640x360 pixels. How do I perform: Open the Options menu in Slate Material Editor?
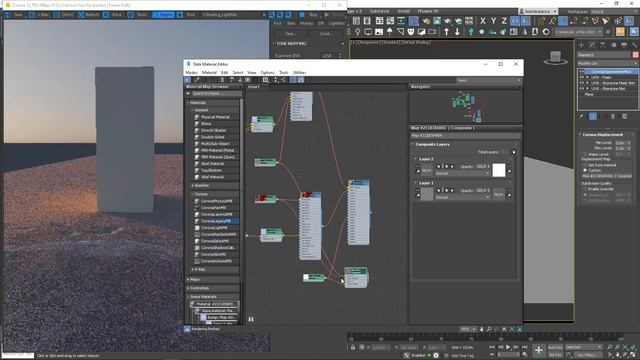point(267,73)
